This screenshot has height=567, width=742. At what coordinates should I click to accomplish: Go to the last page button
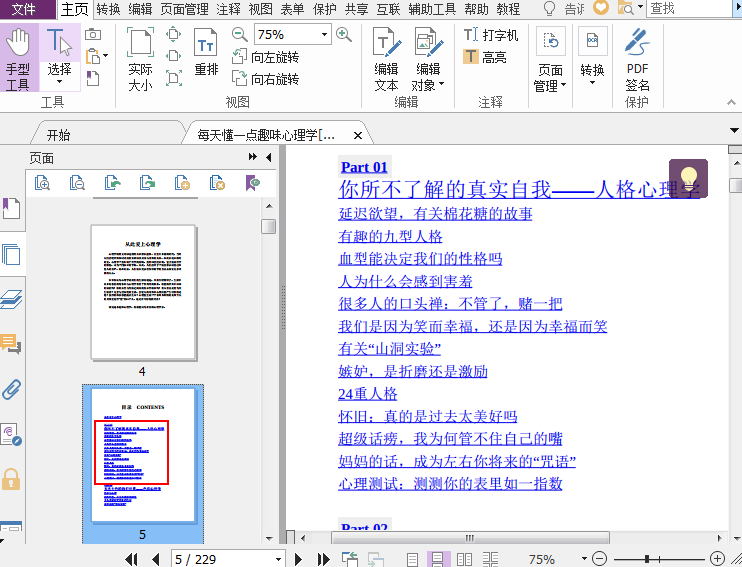coord(324,559)
